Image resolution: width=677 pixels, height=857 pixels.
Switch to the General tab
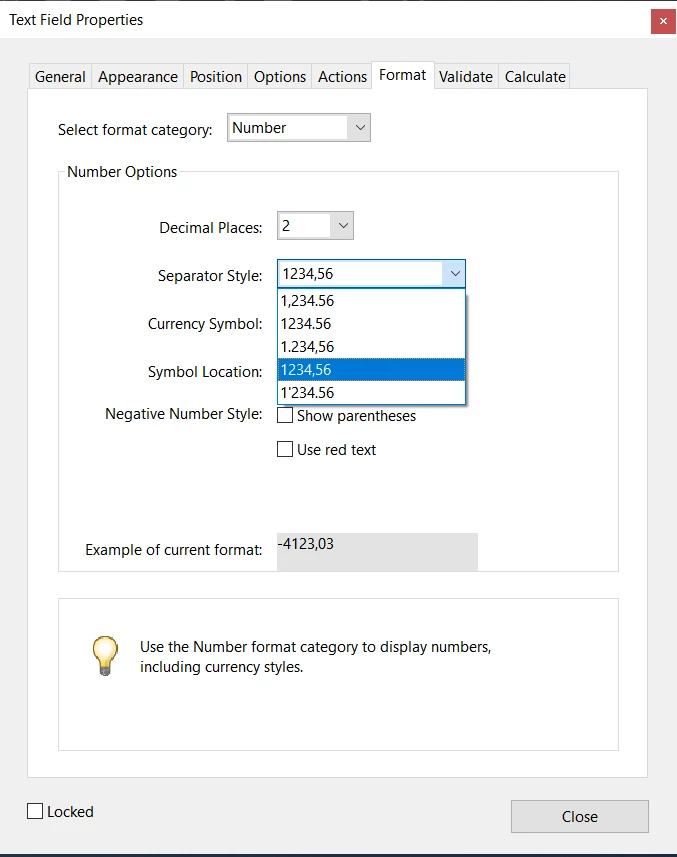60,77
